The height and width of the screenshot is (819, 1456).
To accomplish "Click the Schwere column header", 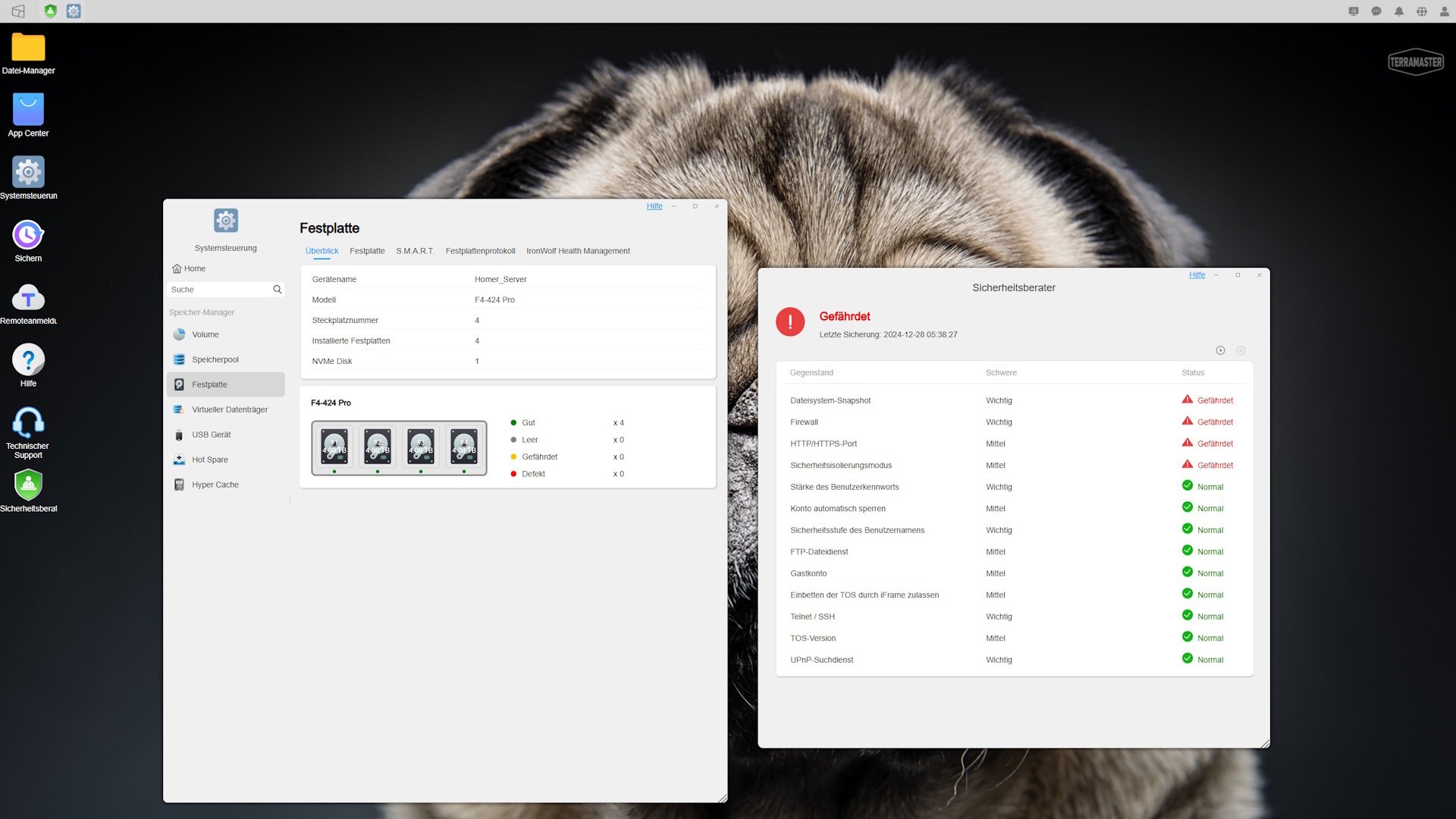I will click(1001, 373).
